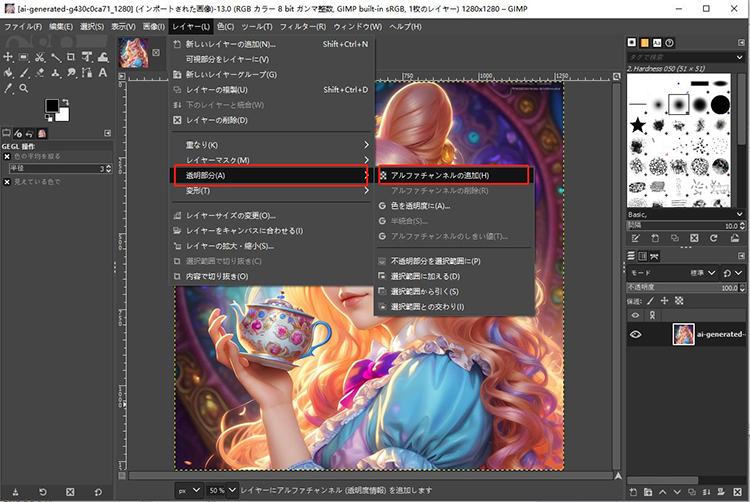This screenshot has width=750, height=502.
Task: Select the Paths tool
Action: (x=87, y=73)
